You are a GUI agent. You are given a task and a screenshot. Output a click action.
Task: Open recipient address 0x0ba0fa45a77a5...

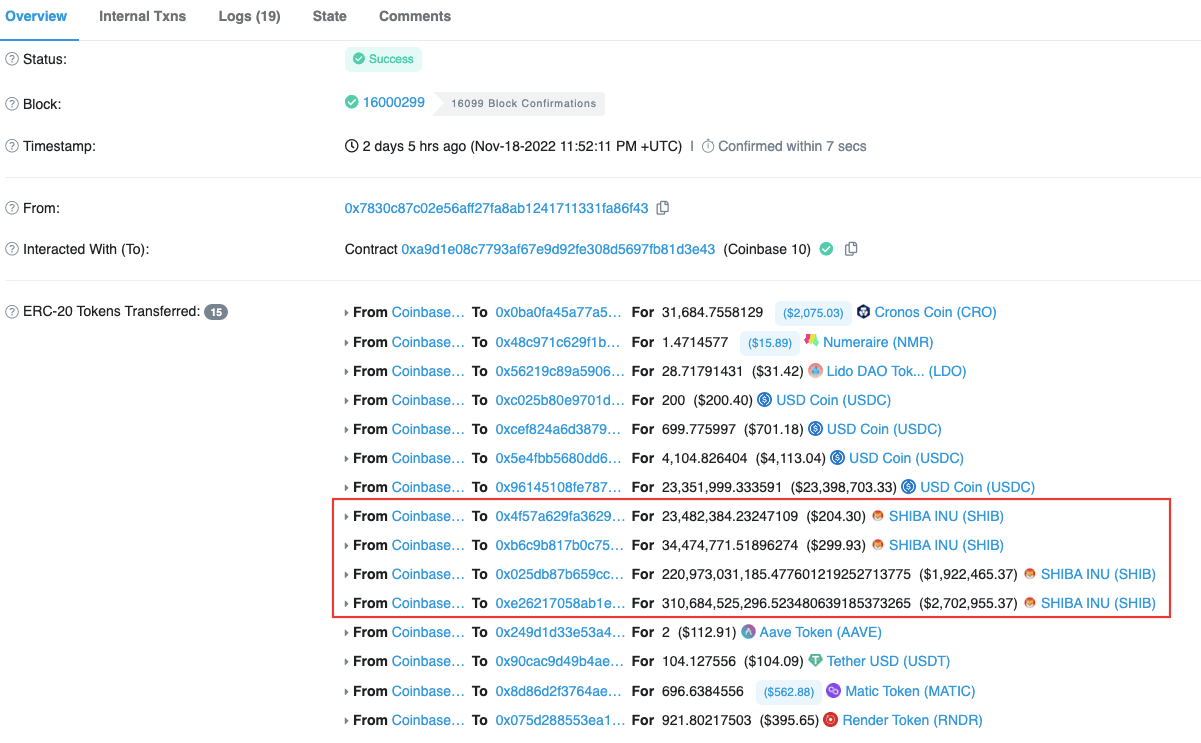tap(559, 312)
